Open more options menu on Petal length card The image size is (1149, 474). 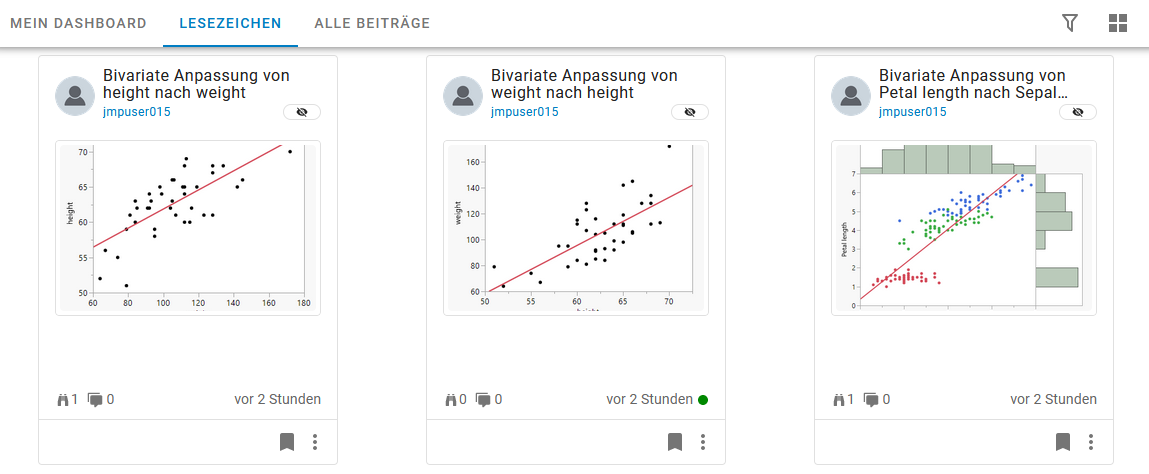[1091, 441]
